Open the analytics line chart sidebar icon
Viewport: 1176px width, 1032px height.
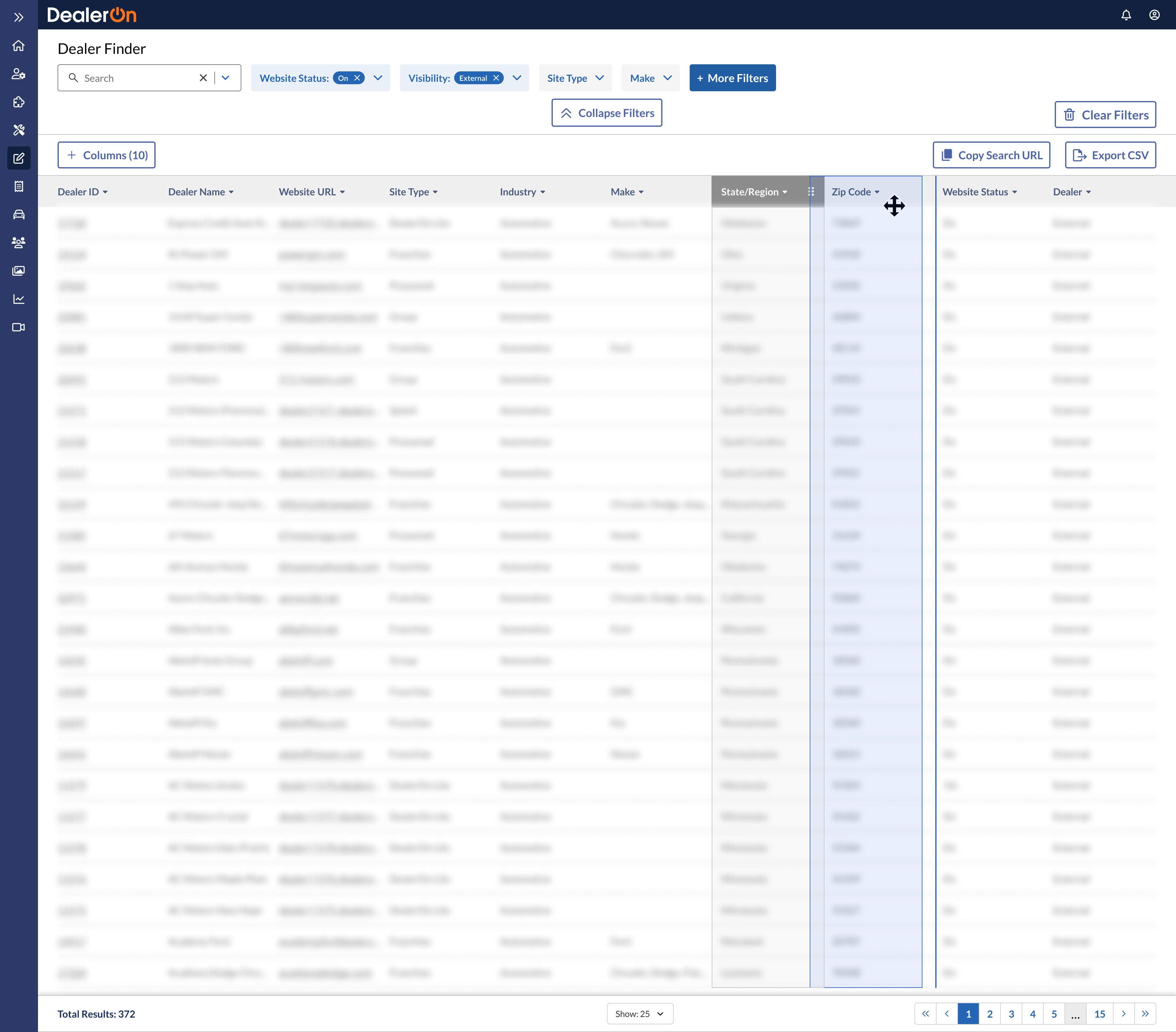tap(18, 299)
